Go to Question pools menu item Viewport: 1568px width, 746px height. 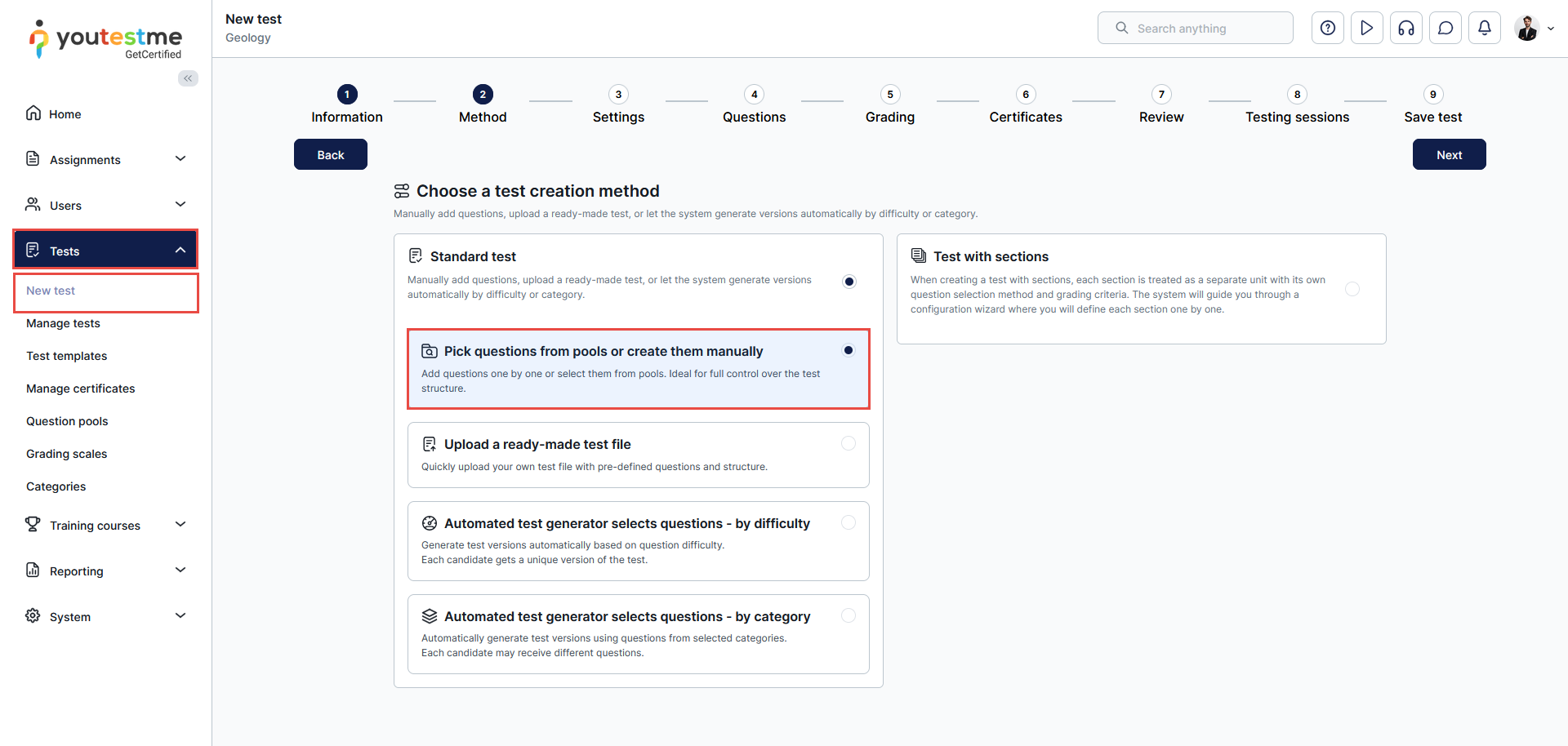67,421
